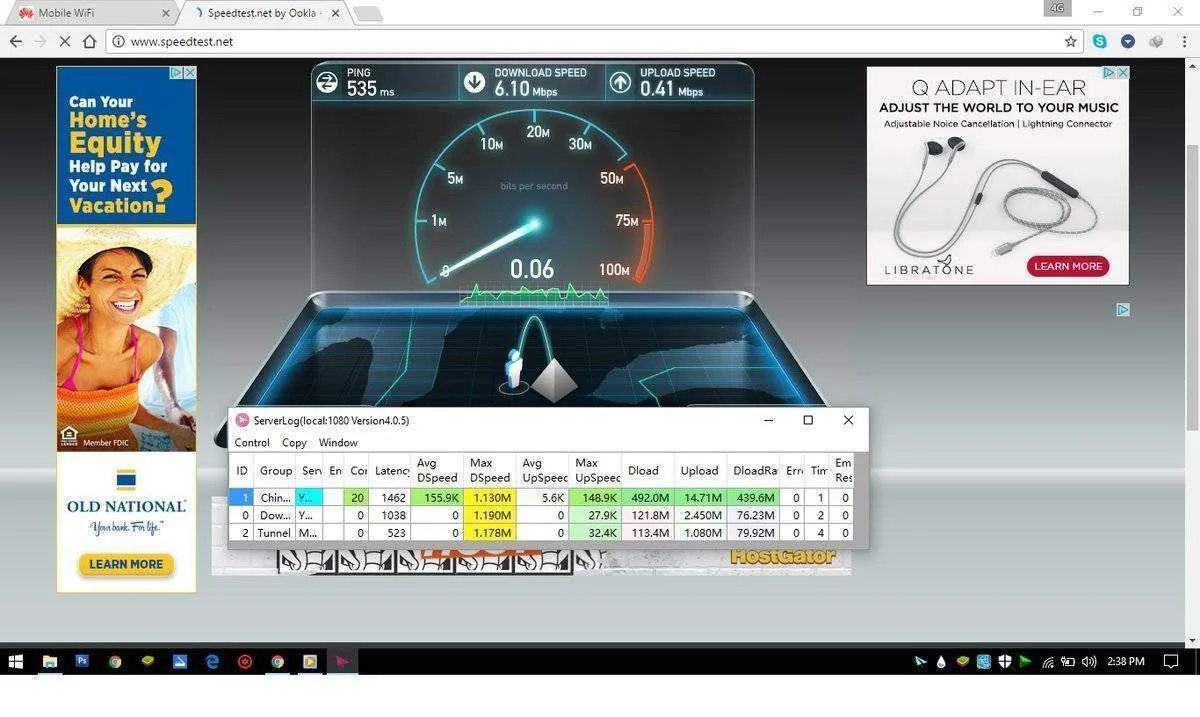Open the volume control in system tray
This screenshot has width=1200, height=717.
1088,661
